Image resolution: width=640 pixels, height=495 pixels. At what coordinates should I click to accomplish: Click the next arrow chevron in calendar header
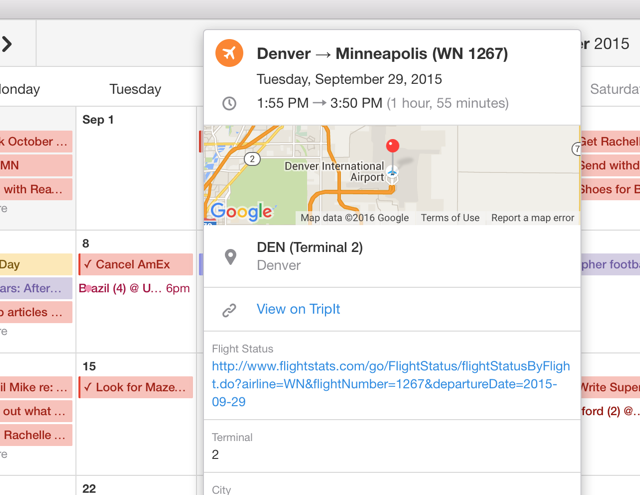tap(7, 44)
